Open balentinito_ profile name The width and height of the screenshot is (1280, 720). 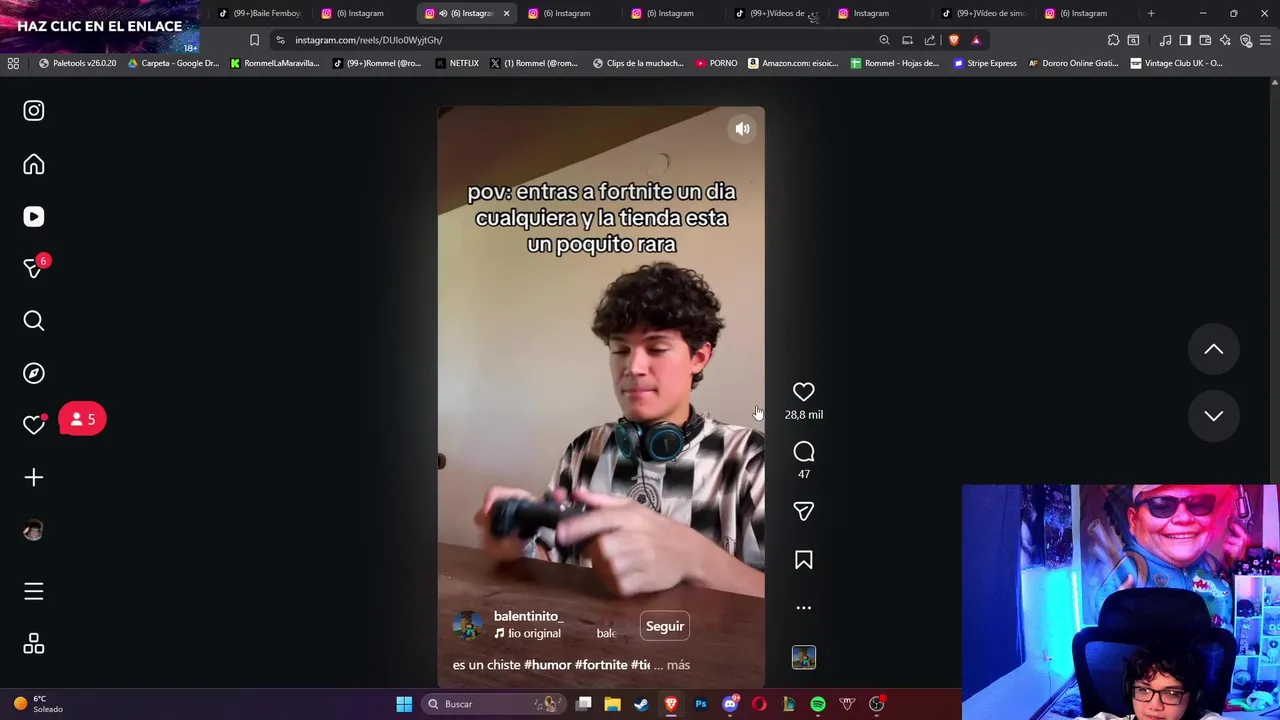pos(528,616)
